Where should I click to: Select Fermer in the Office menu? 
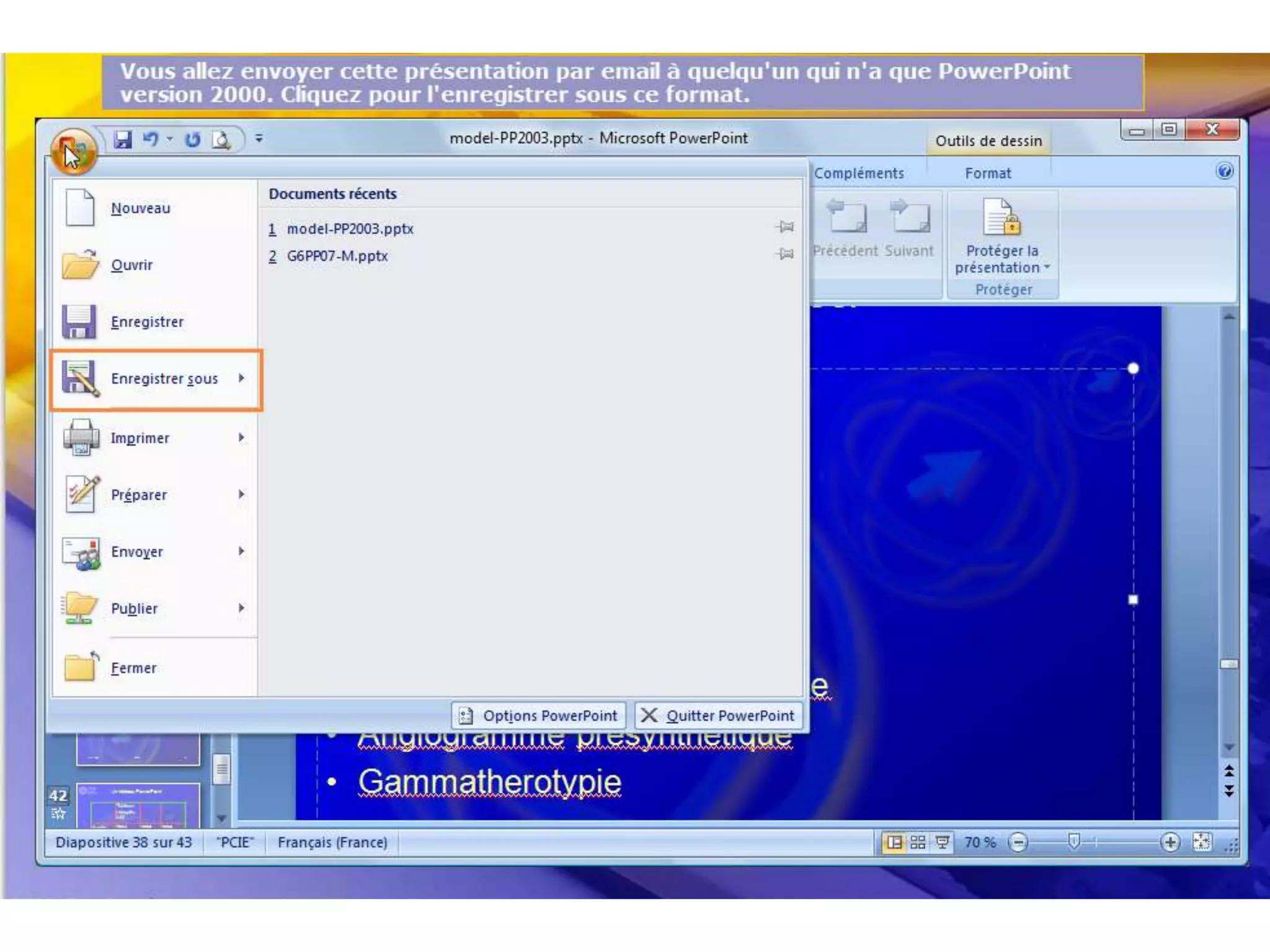[x=155, y=668]
